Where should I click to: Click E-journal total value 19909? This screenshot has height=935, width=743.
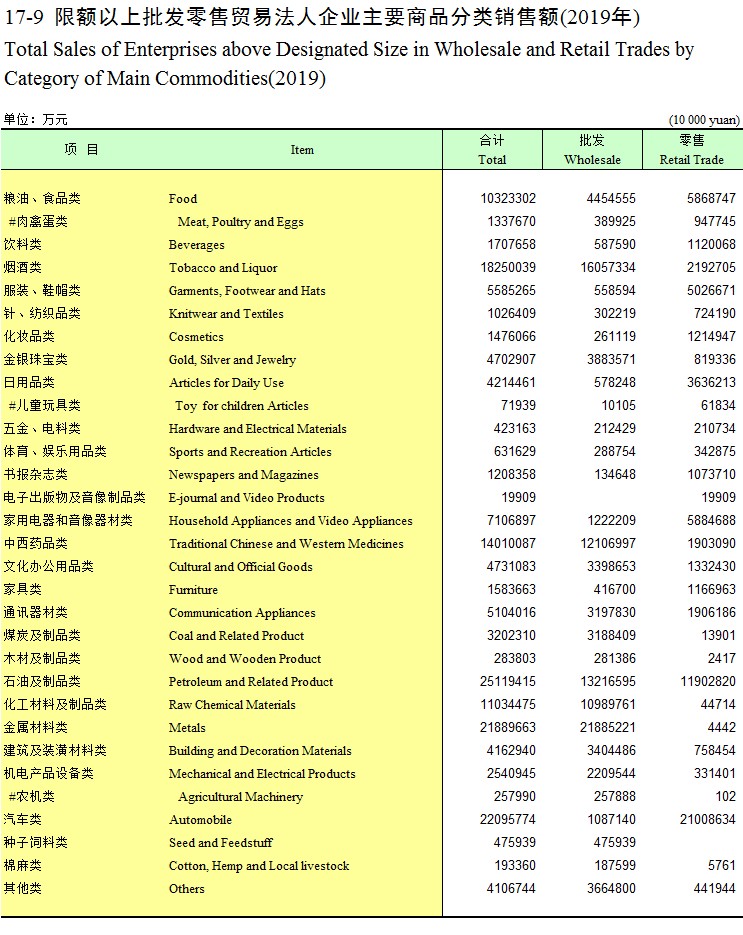click(518, 498)
